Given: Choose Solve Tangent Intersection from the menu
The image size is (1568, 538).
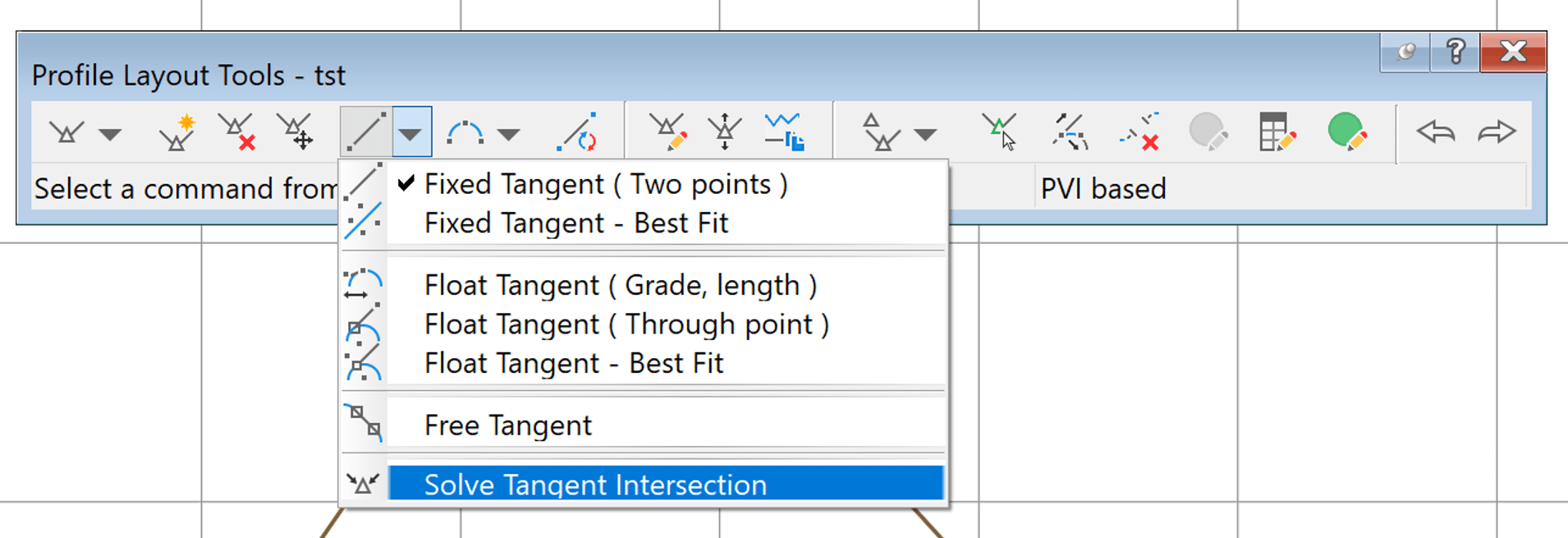Looking at the screenshot, I should point(595,484).
